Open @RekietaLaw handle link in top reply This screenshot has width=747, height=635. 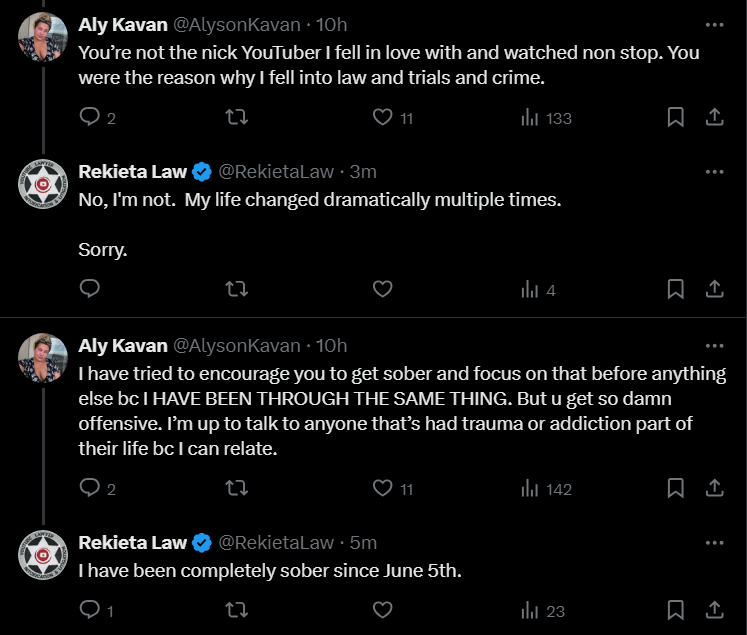(275, 172)
